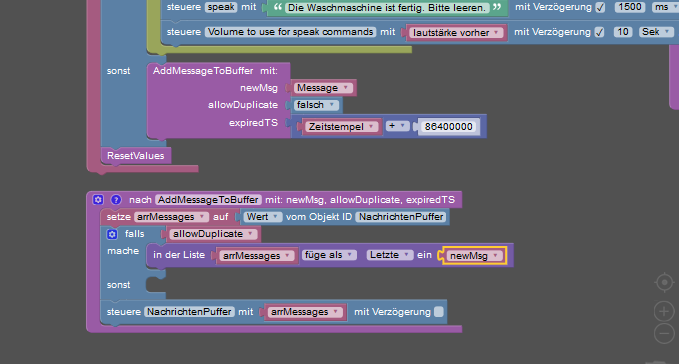Open Message variable dropdown
This screenshot has height=364, width=679.
coord(323,88)
